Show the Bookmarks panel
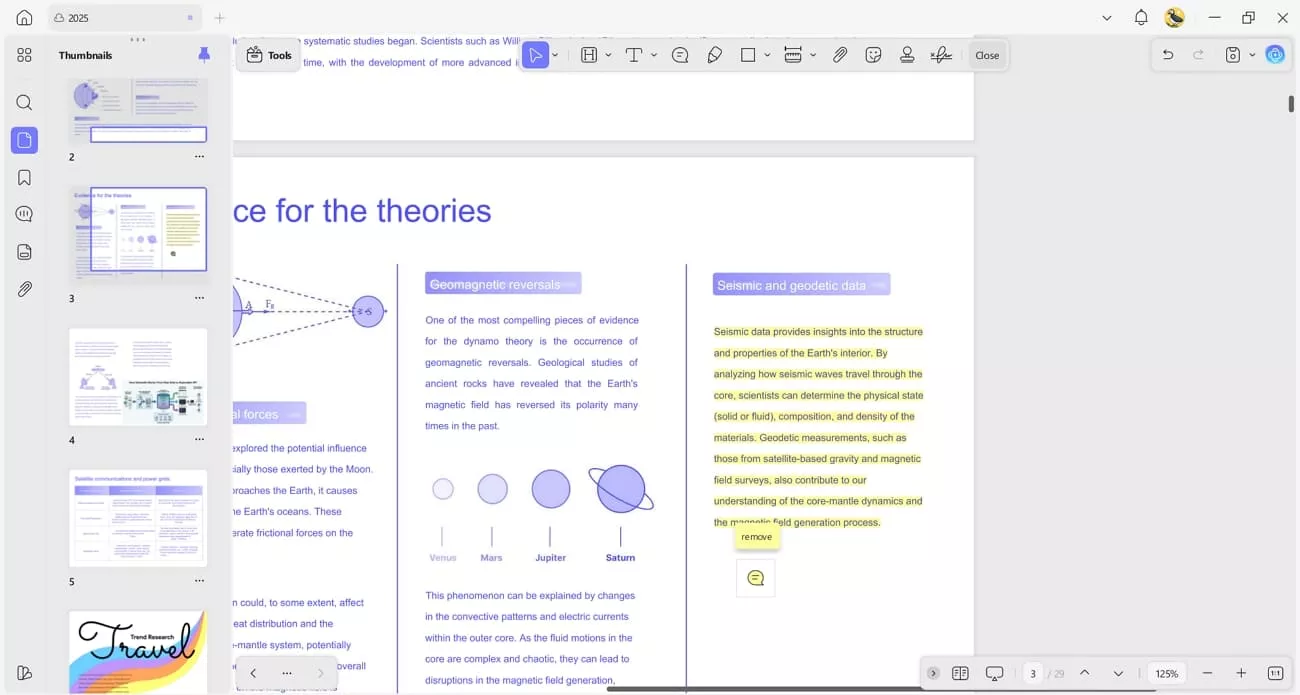The height and width of the screenshot is (695, 1300). [24, 177]
